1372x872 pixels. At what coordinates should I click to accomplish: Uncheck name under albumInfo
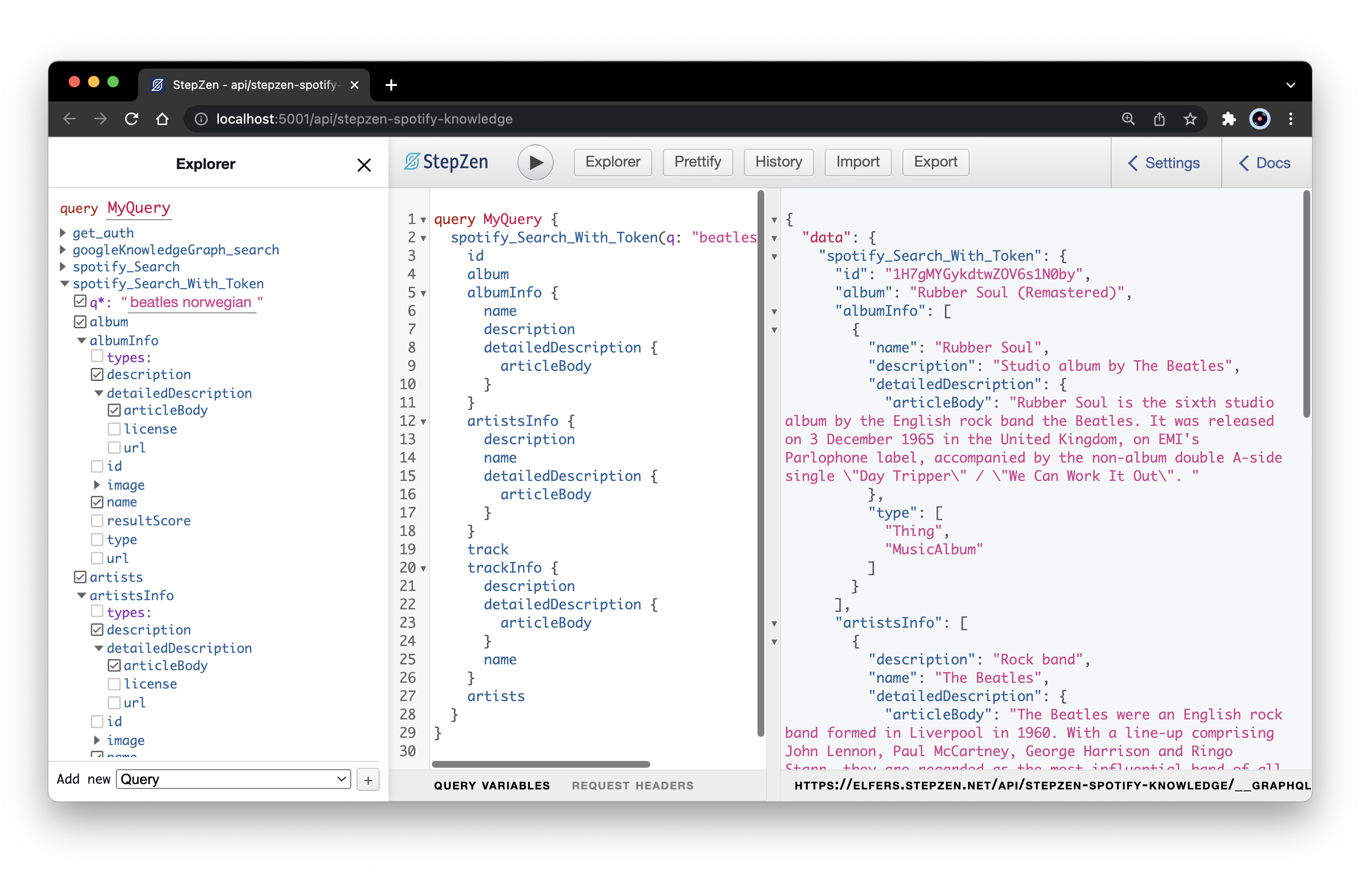[97, 502]
